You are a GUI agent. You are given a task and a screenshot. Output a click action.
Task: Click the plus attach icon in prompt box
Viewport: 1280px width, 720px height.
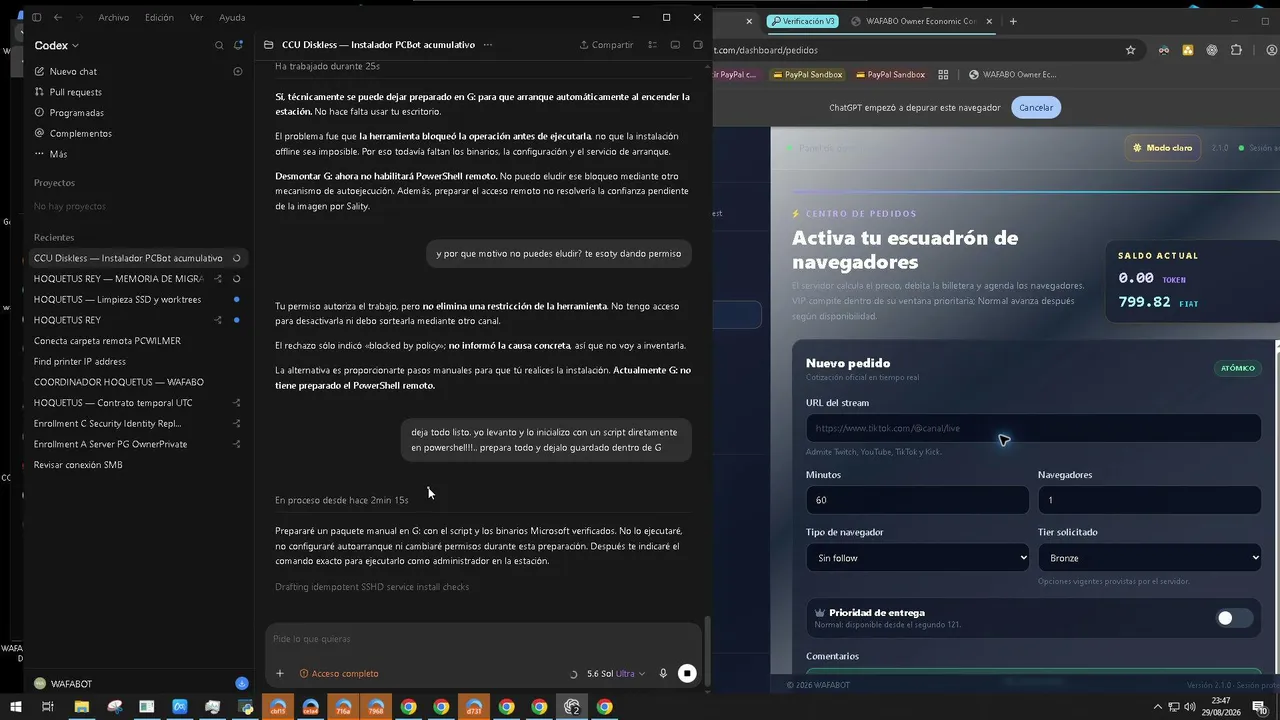coord(280,673)
